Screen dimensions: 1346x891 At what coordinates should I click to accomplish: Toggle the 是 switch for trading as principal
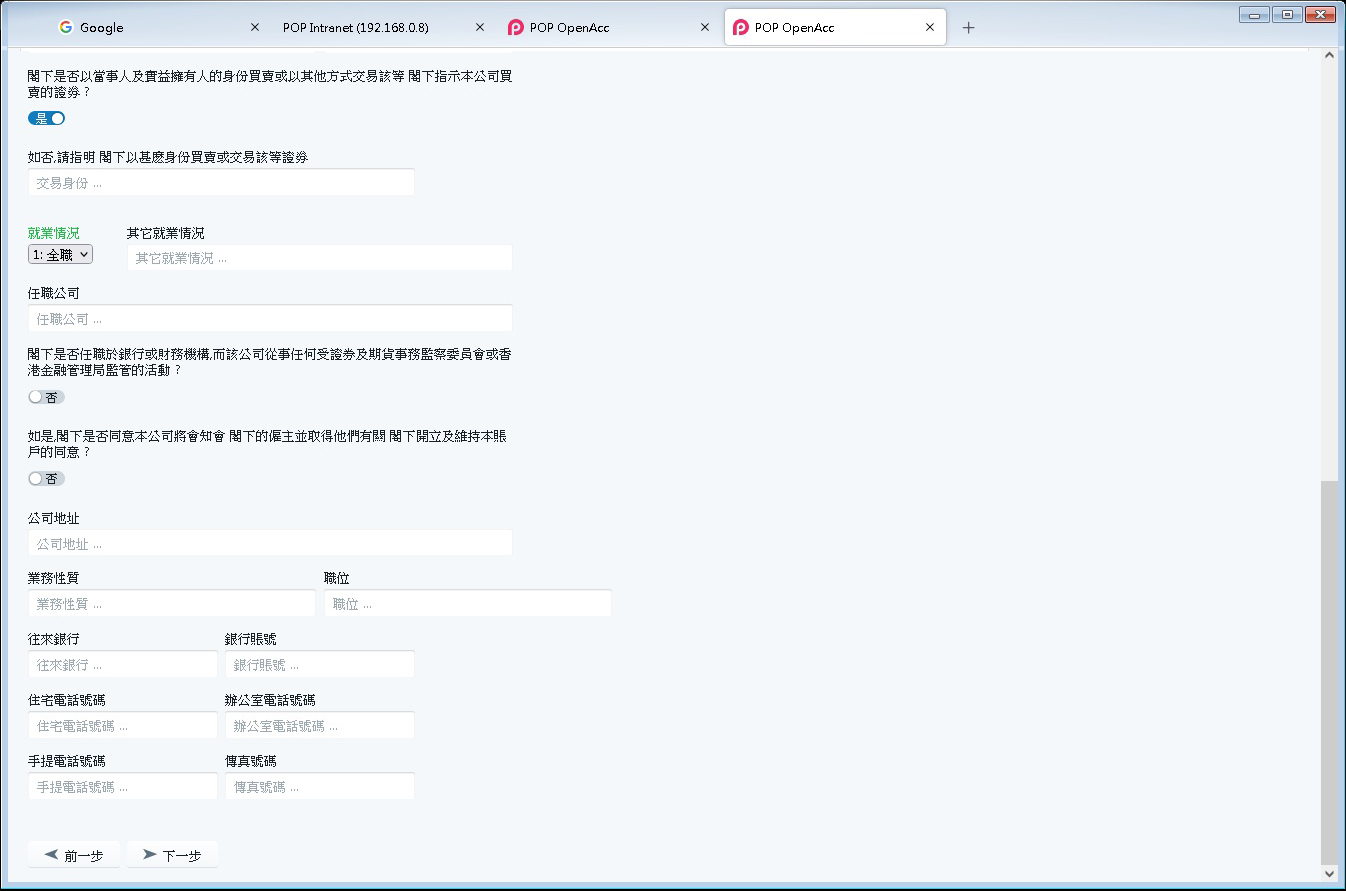(47, 118)
